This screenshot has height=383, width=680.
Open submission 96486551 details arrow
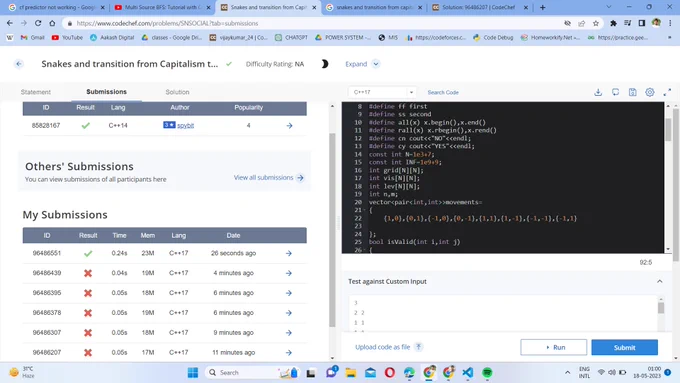coord(289,253)
